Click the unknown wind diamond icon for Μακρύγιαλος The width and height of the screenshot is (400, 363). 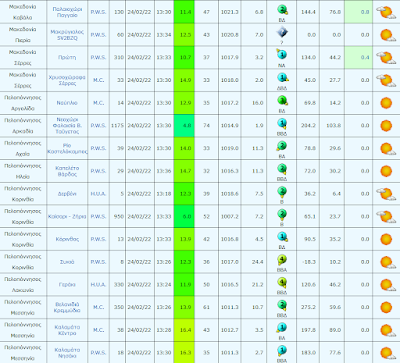pos(282,32)
